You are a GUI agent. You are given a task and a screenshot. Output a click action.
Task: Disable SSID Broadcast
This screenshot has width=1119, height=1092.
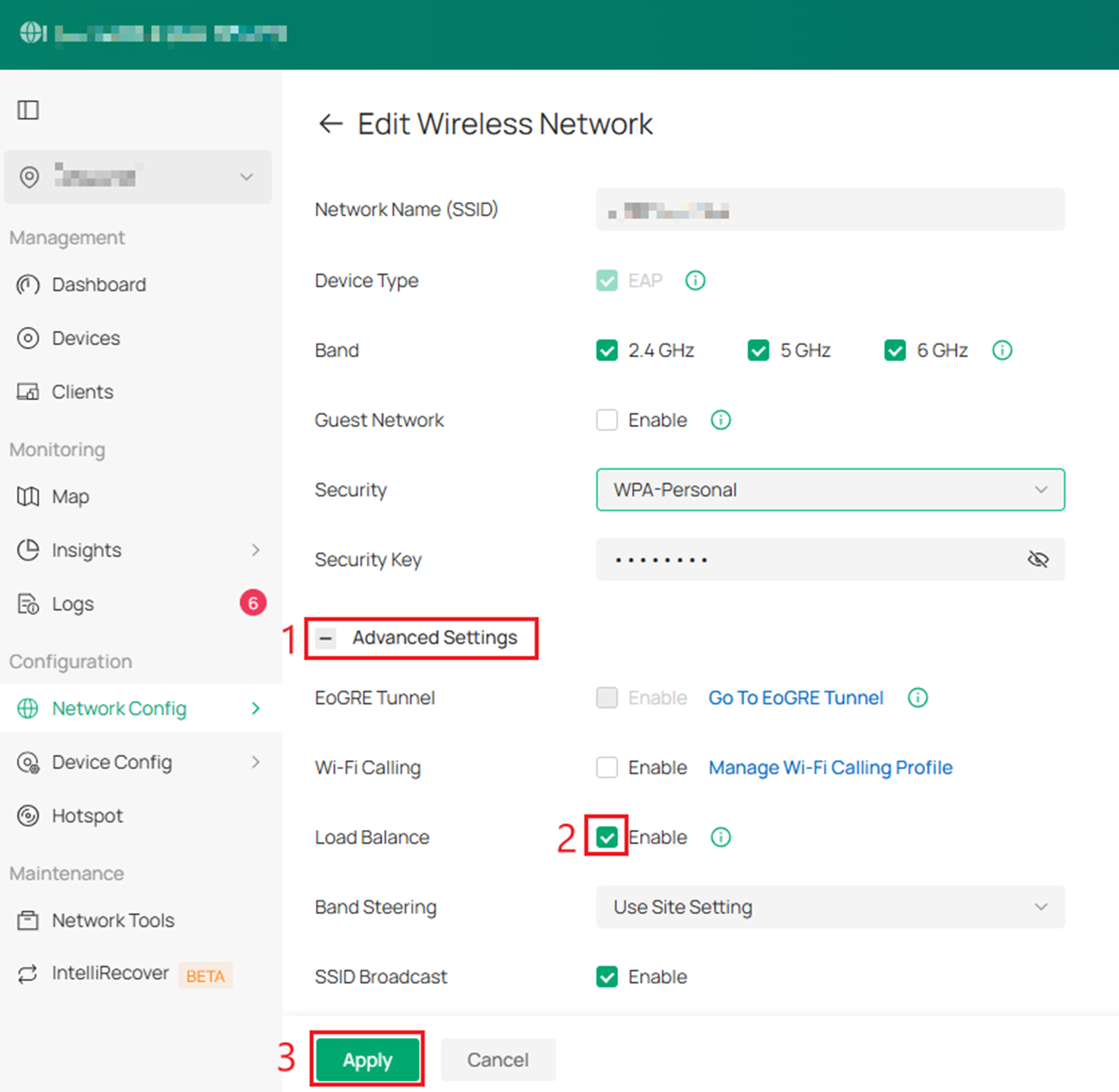(x=607, y=977)
